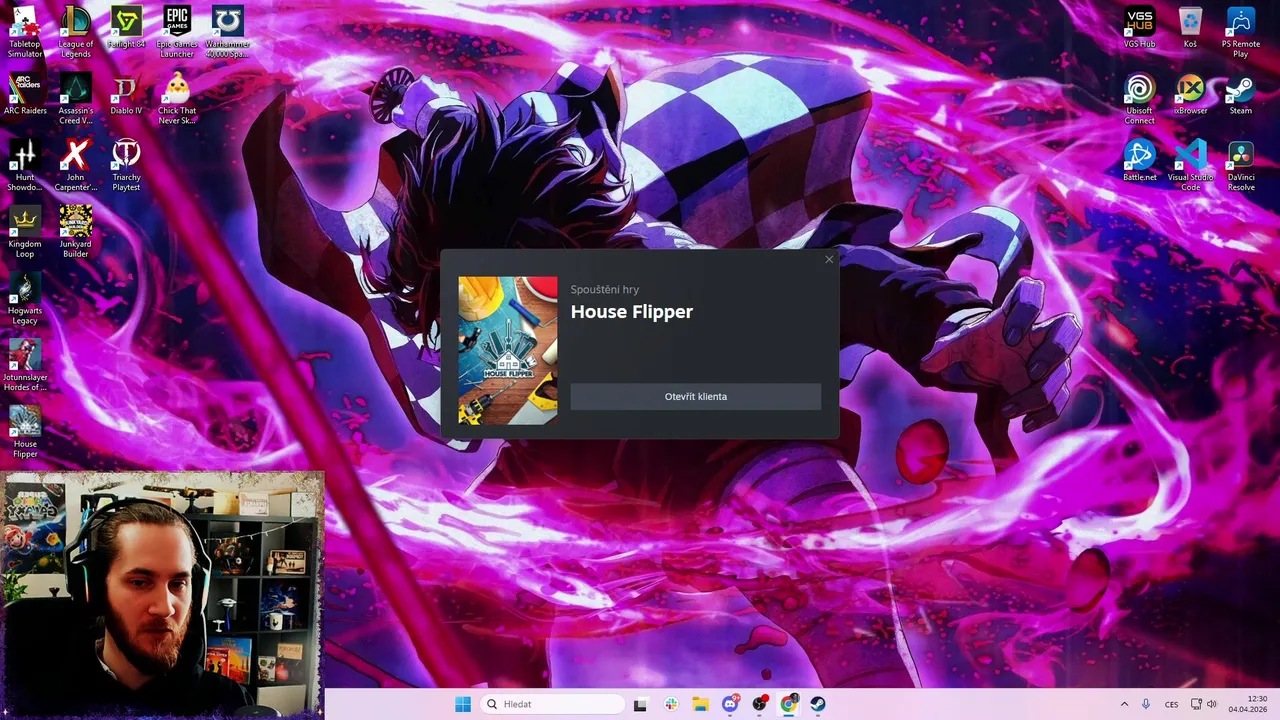Select the Koš recycle bin icon
This screenshot has width=1280, height=720.
pos(1190,28)
